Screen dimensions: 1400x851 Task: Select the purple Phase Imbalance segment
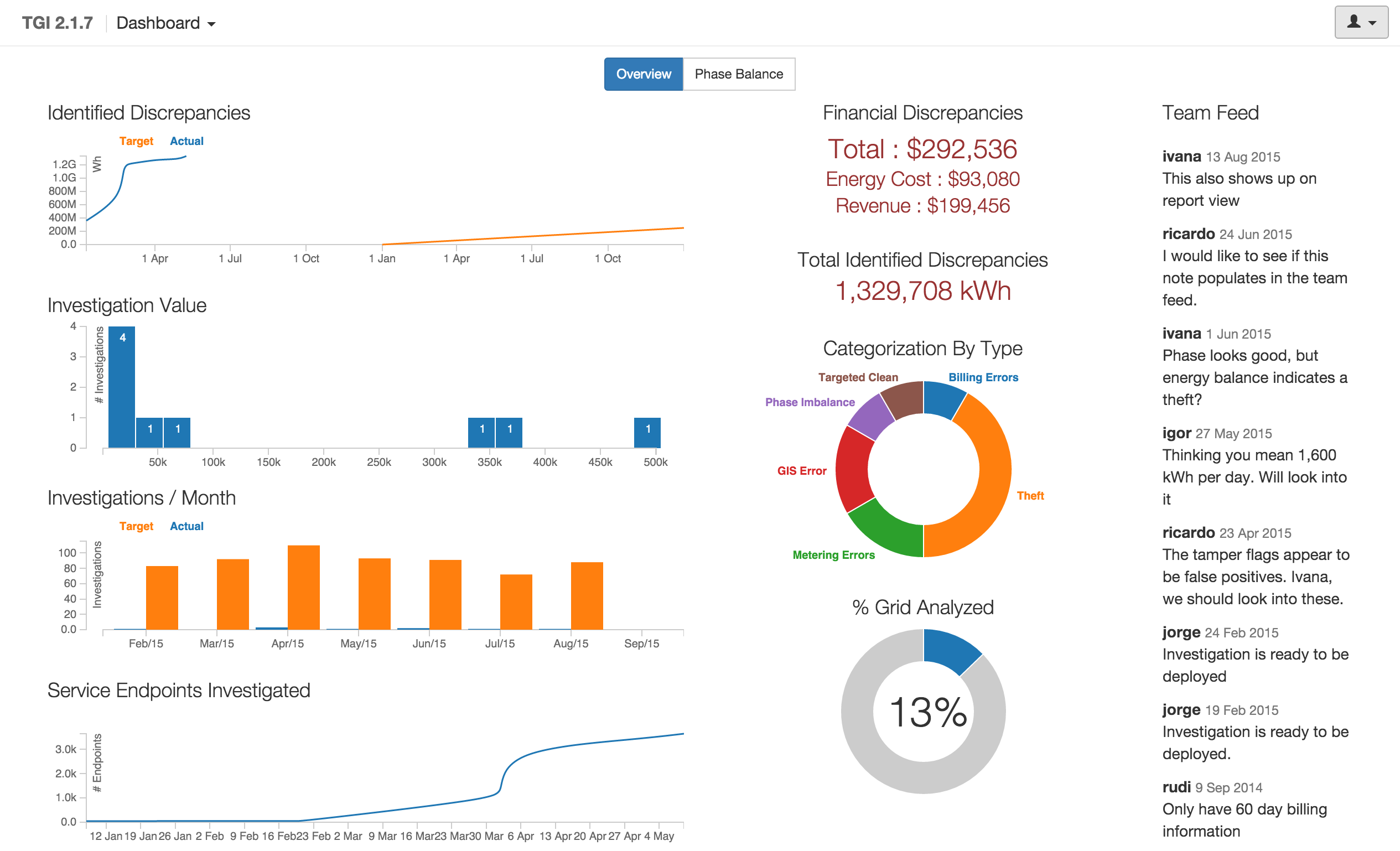tap(869, 416)
